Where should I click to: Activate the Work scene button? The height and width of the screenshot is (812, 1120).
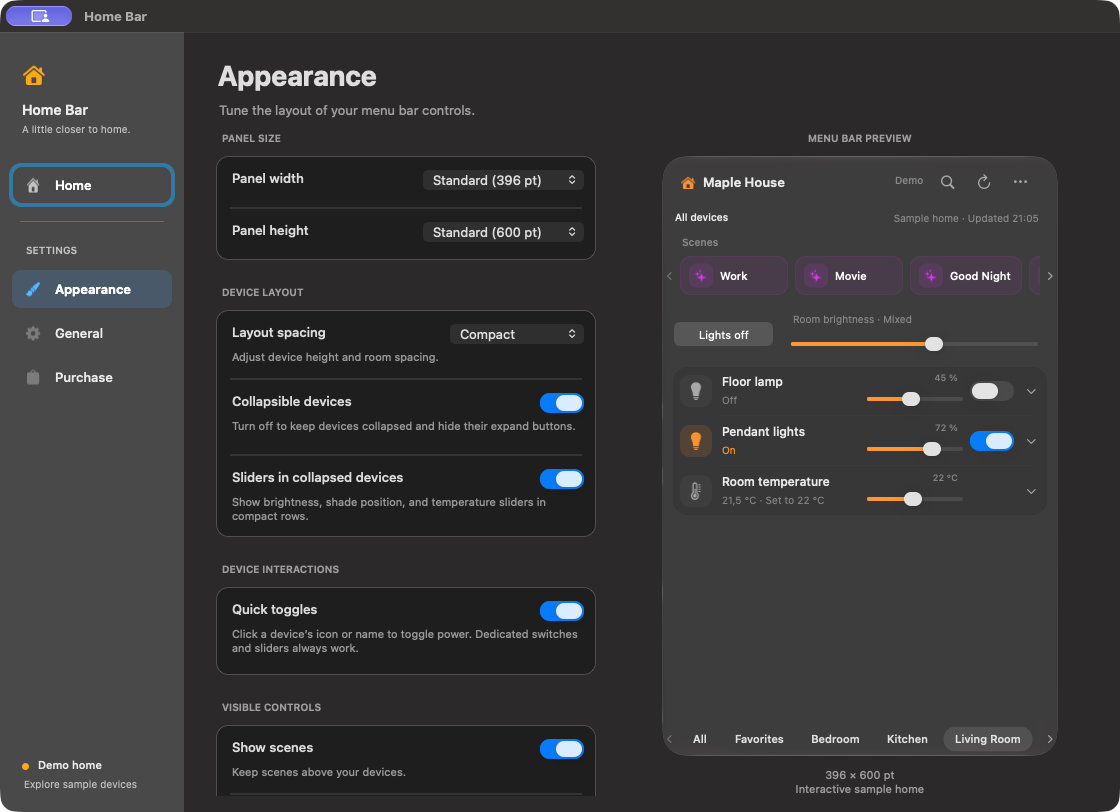coord(734,276)
